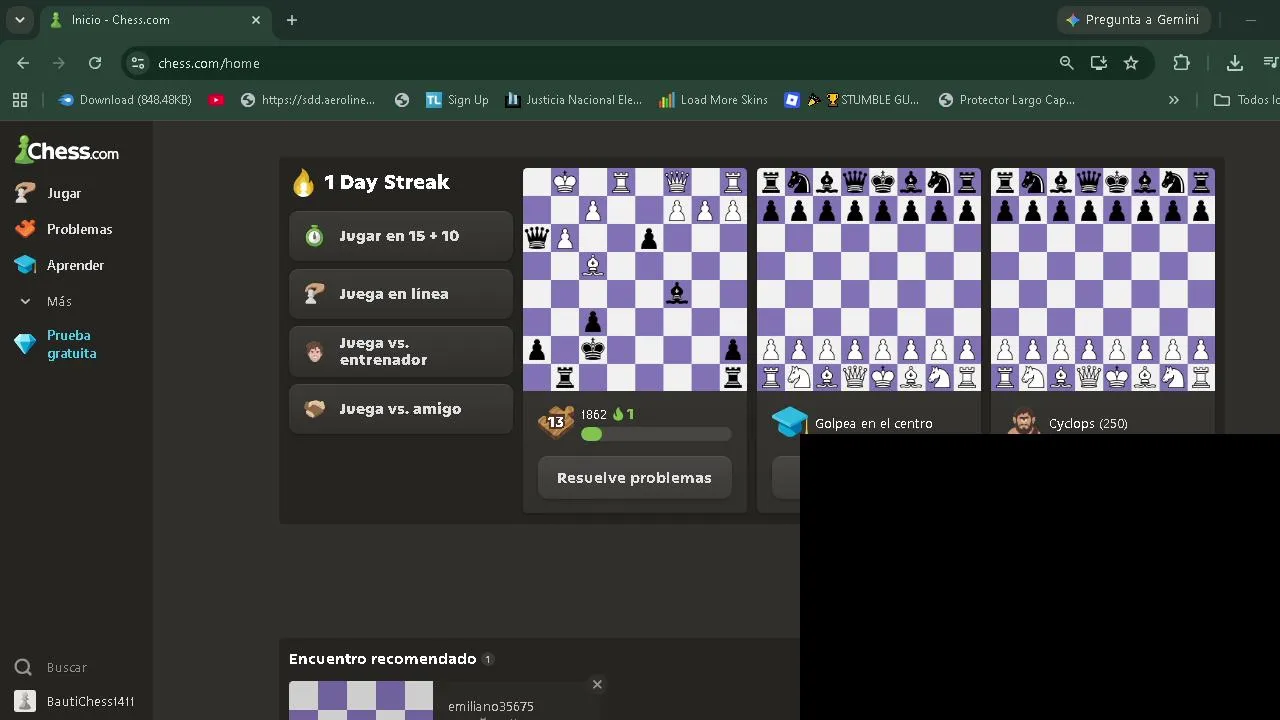Click the Prueba gratuita diamond icon

[x=25, y=344]
